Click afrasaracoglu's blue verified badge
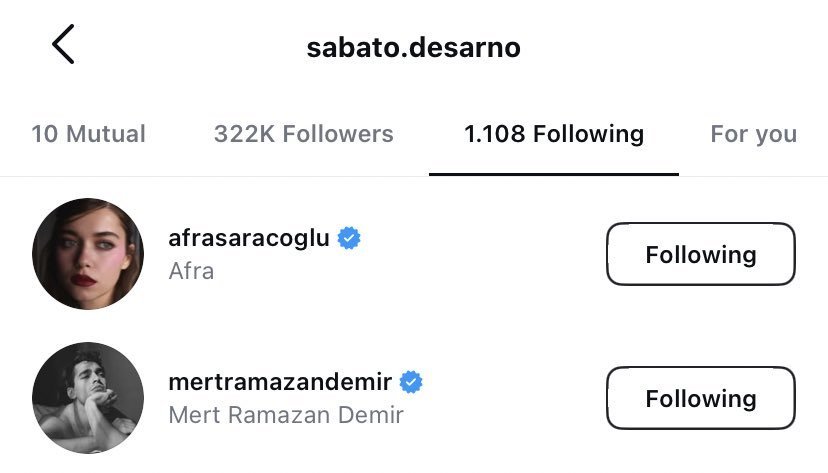828x473 pixels. click(x=349, y=238)
